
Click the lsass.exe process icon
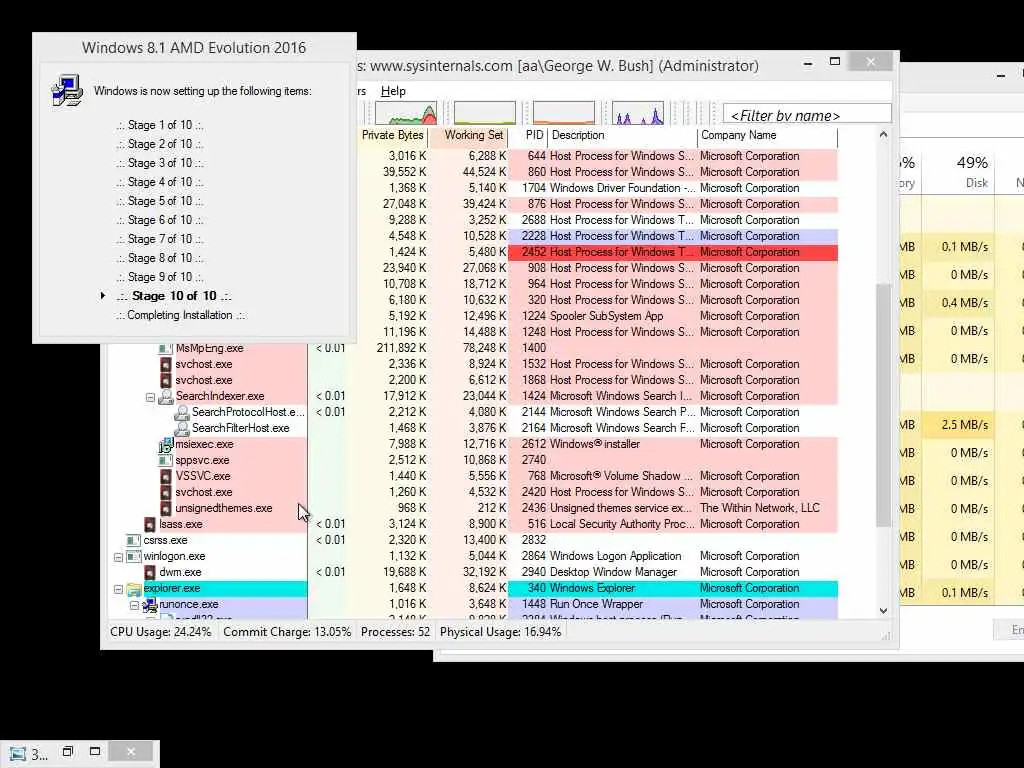pyautogui.click(x=150, y=524)
